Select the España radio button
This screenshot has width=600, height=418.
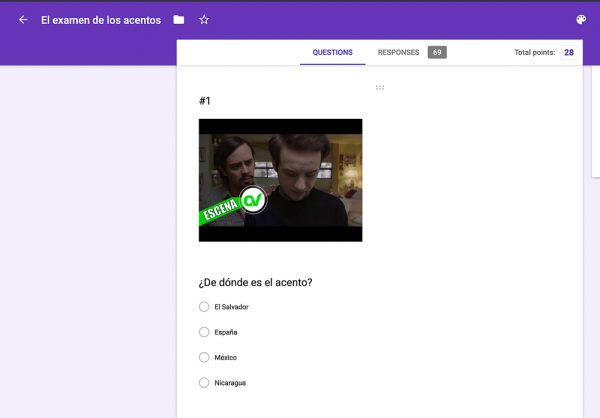coord(204,332)
